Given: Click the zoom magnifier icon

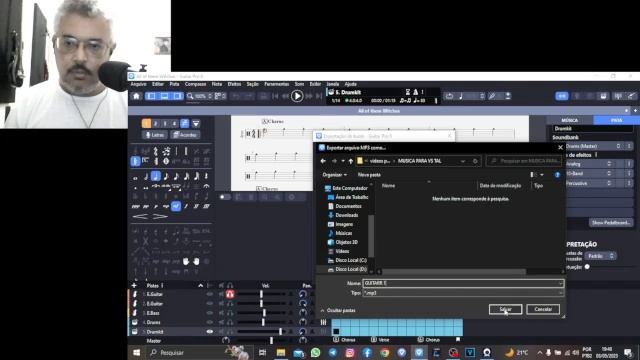Looking at the screenshot, I should [190, 96].
